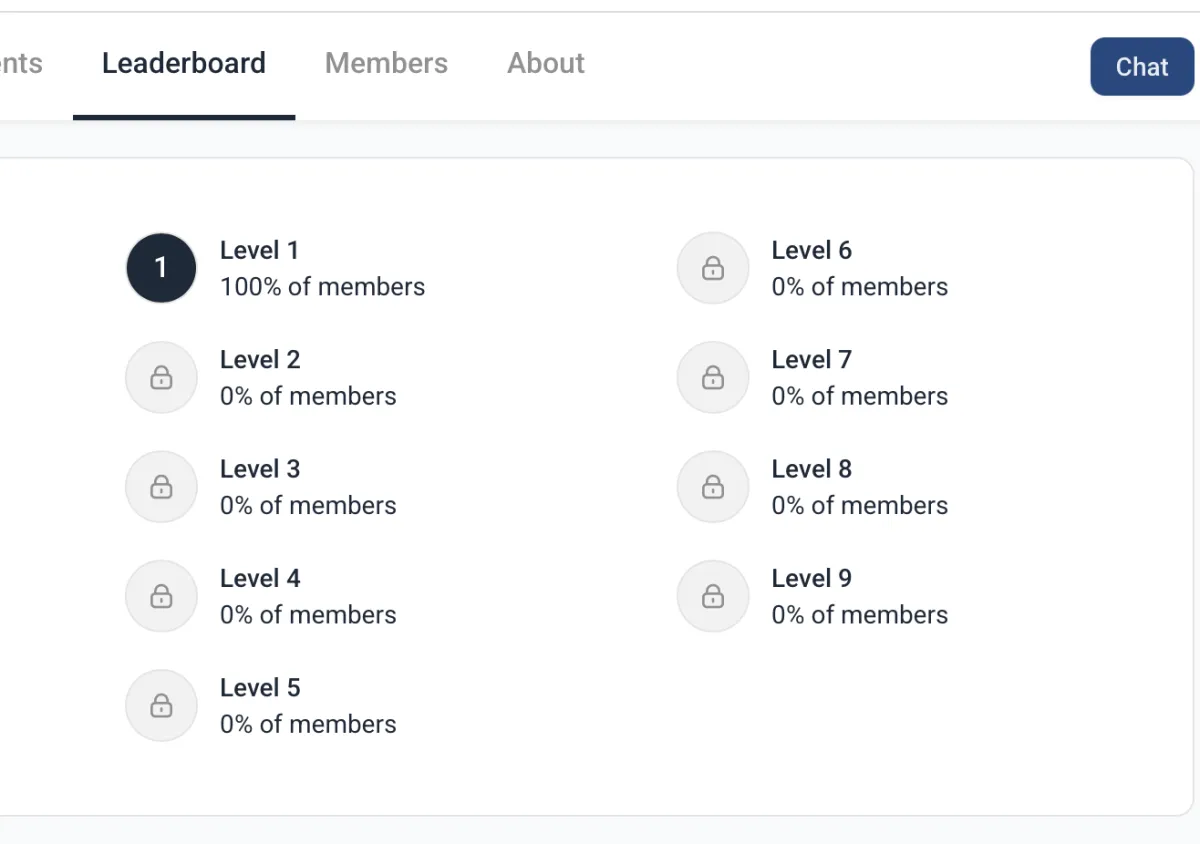Screen dimensions: 1200x844
Task: Select the Level 7 lock icon
Action: 713,377
